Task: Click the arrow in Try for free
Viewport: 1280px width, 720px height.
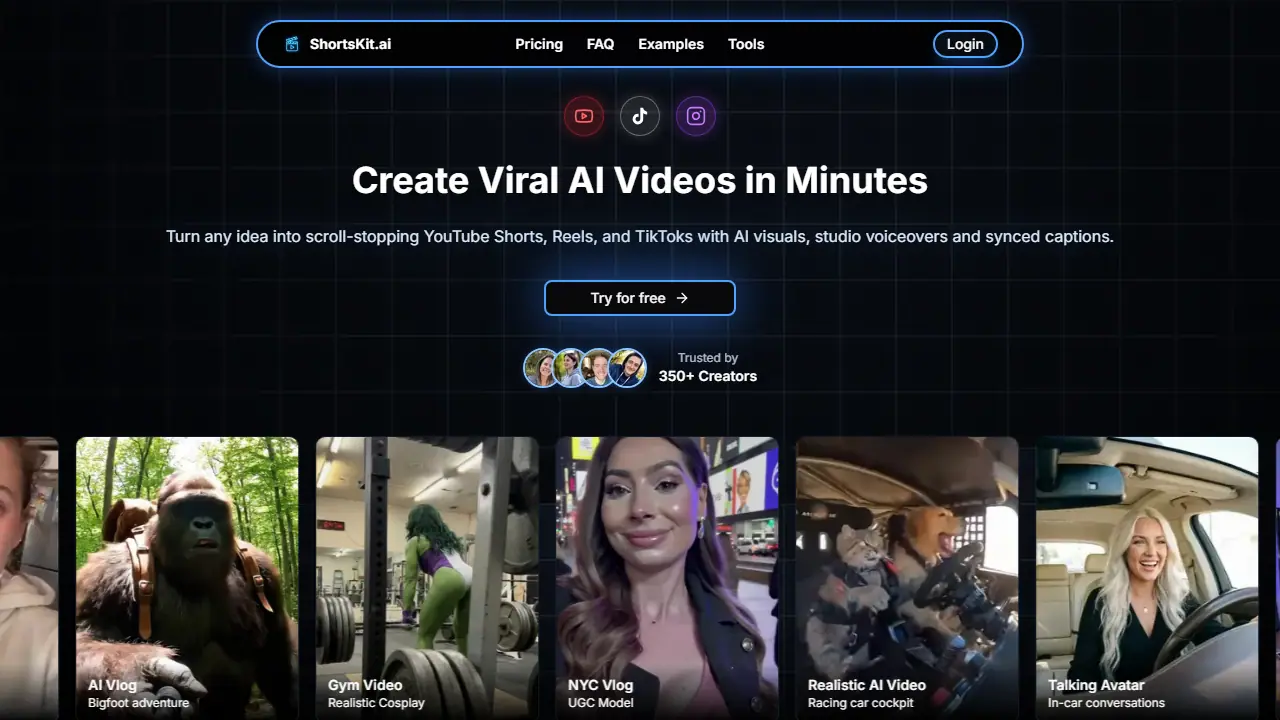Action: 682,298
